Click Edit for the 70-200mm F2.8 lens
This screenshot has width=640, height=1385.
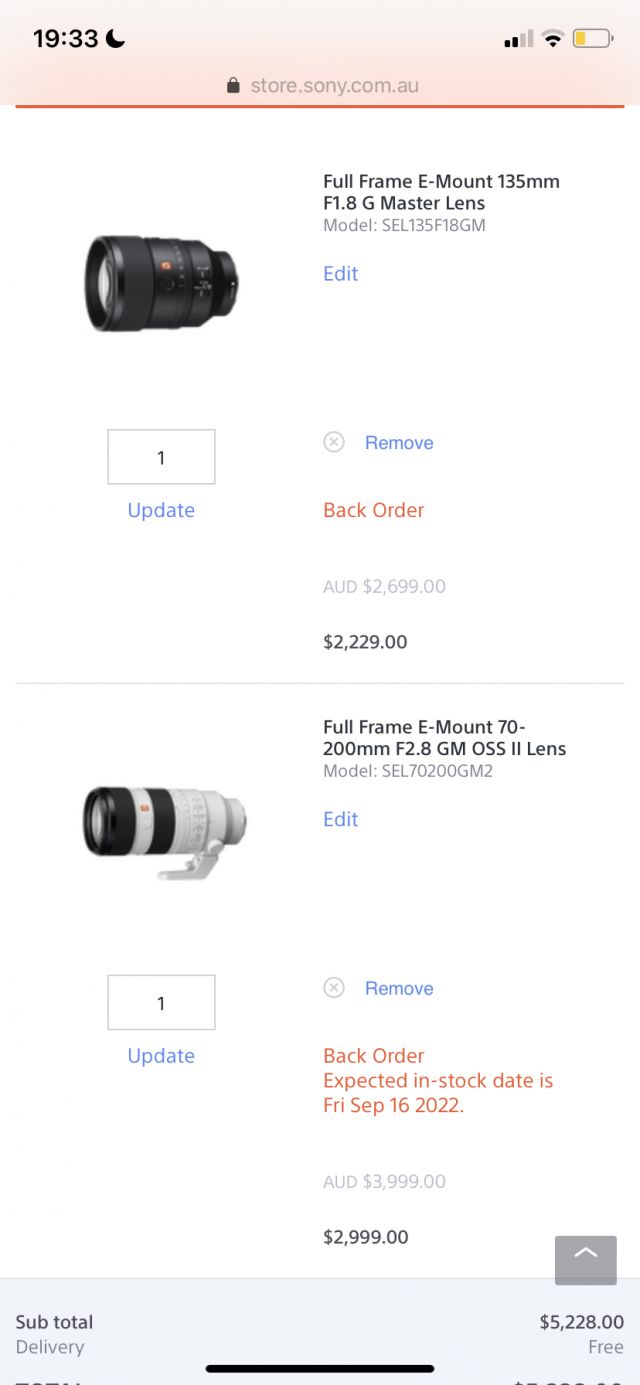[x=340, y=819]
